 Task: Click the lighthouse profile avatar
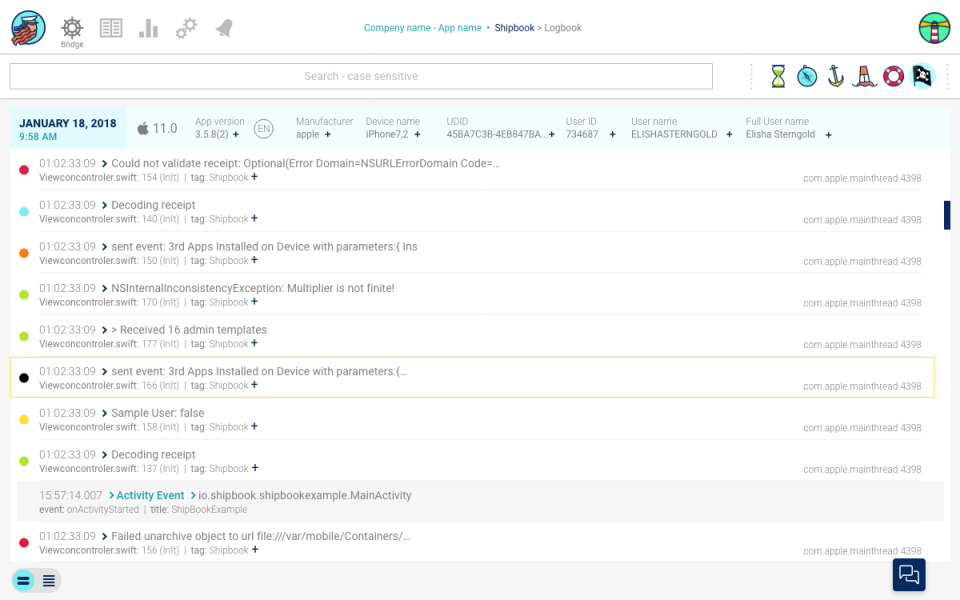coord(934,28)
